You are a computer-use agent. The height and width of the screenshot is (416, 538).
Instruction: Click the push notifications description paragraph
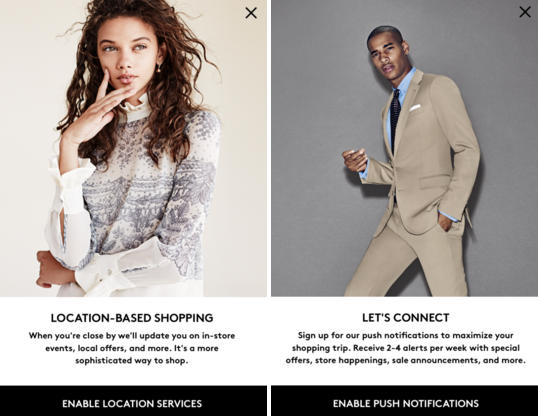tap(406, 348)
